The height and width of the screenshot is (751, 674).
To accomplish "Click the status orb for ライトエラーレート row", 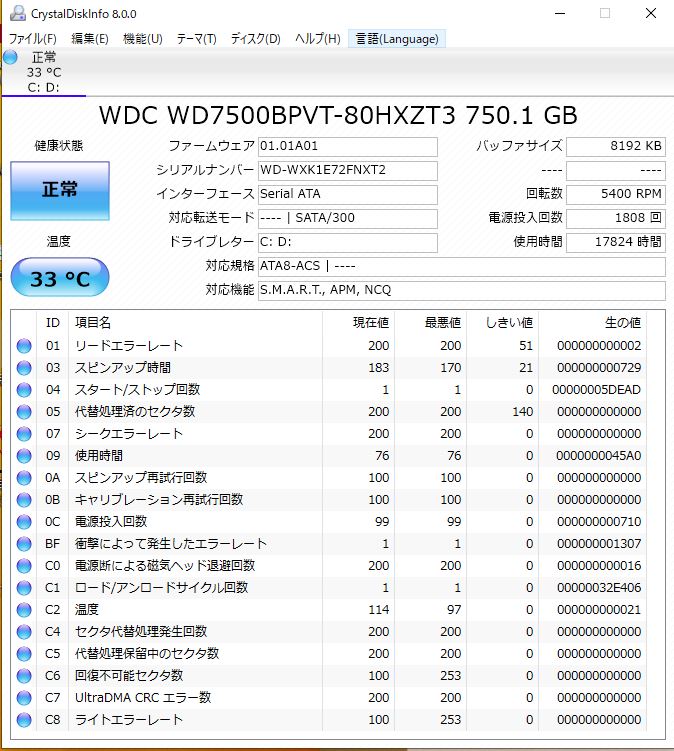I will (x=24, y=720).
